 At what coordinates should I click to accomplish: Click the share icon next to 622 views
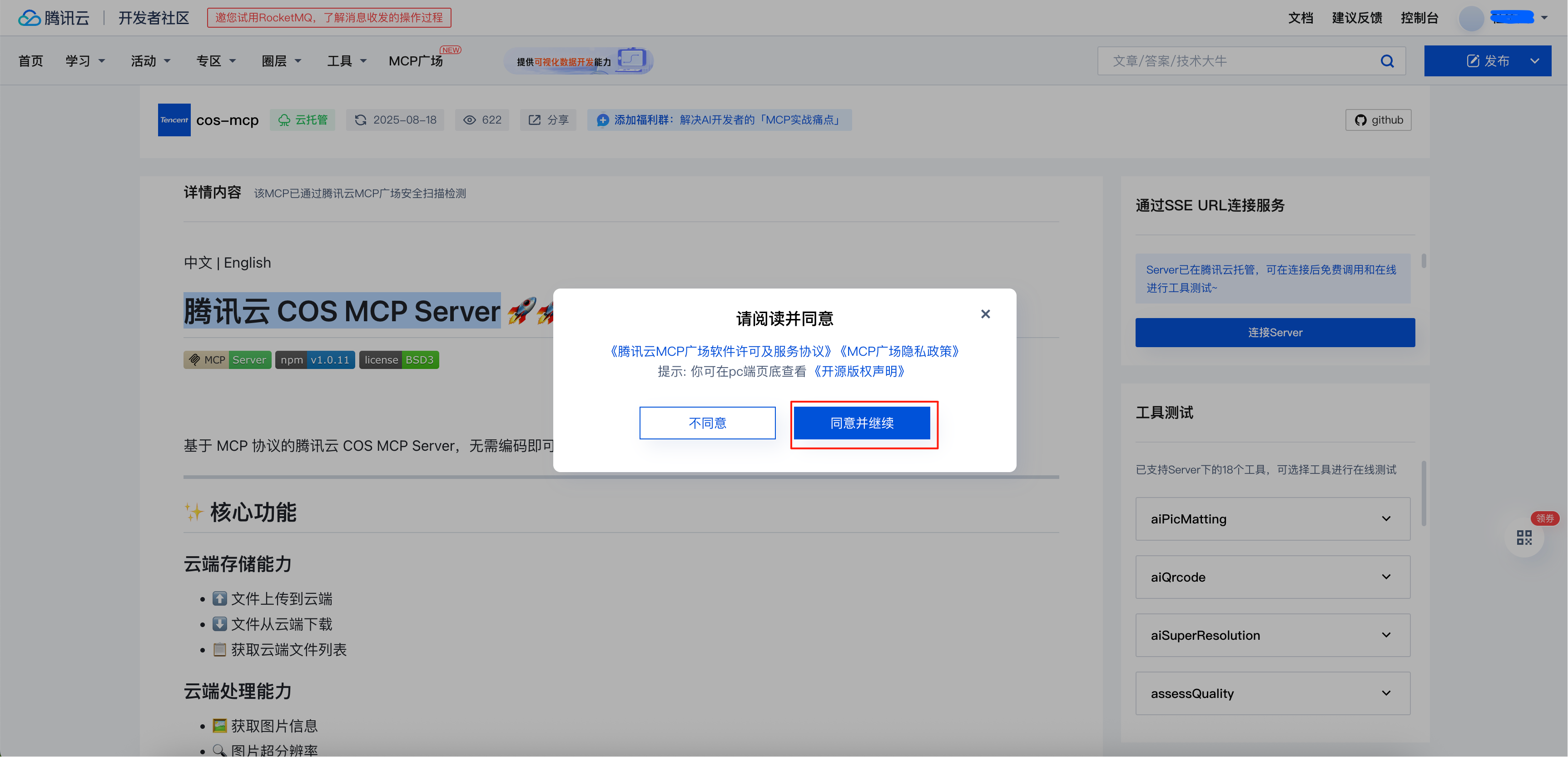tap(535, 120)
